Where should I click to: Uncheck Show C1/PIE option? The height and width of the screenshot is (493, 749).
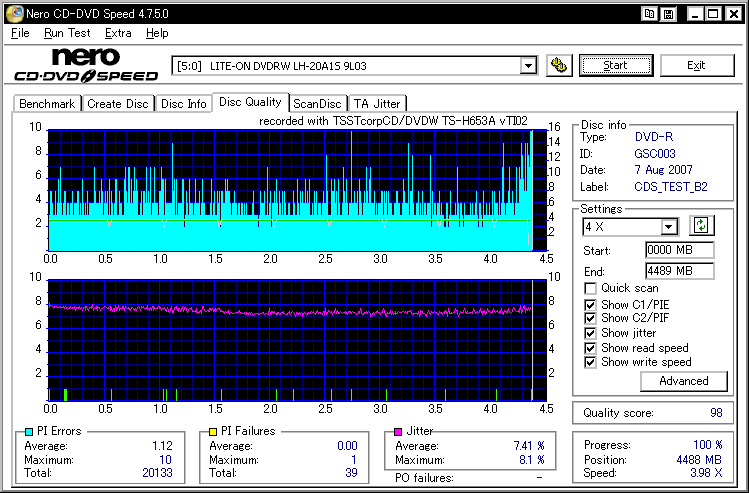[x=591, y=304]
